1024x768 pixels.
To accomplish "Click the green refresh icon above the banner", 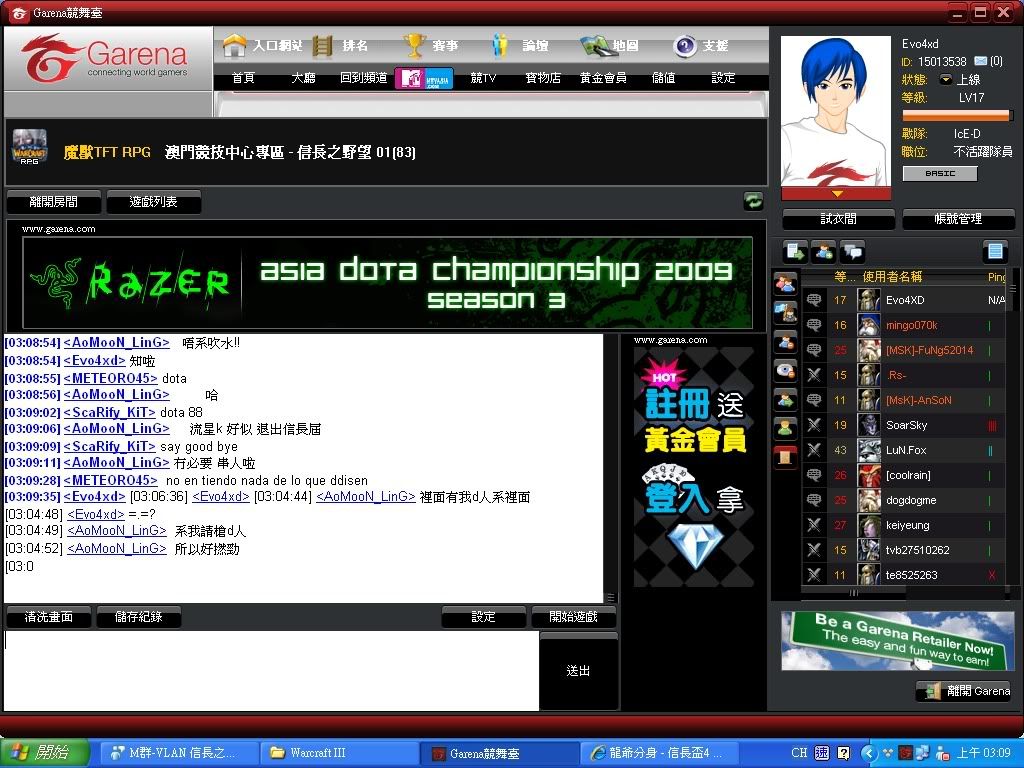I will [753, 201].
